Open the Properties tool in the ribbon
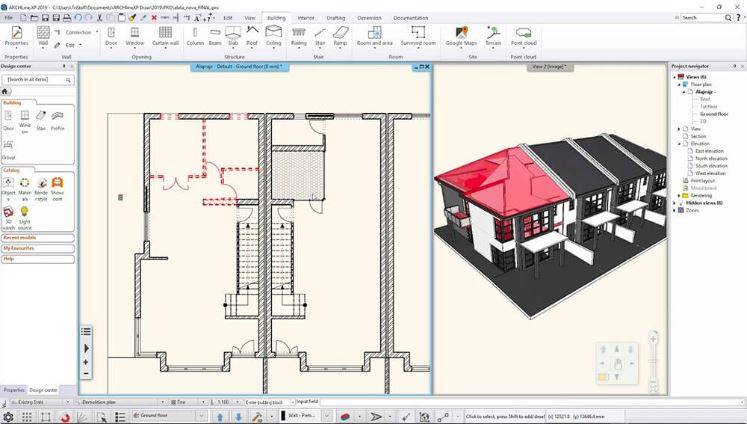Image resolution: width=747 pixels, height=424 pixels. [17, 36]
